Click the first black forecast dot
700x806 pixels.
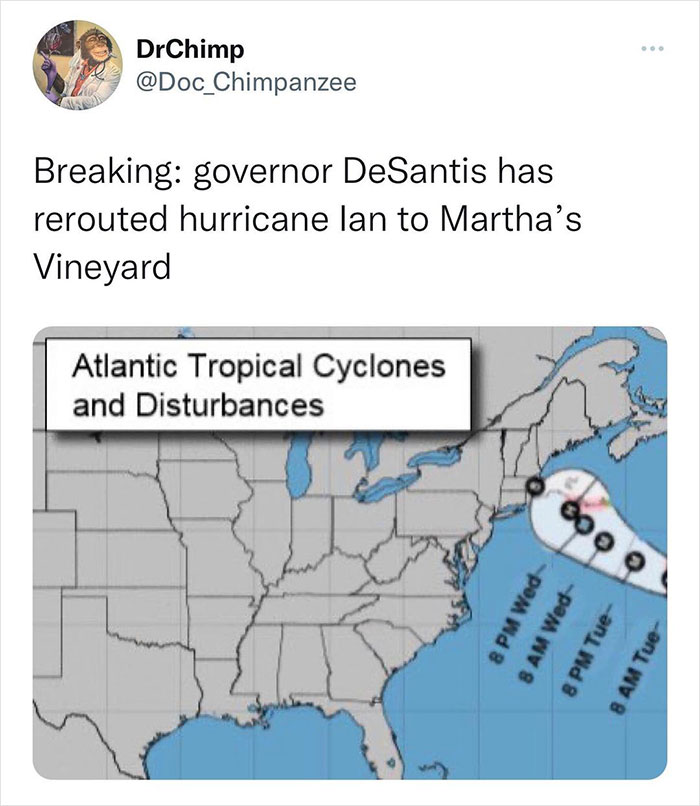click(x=534, y=486)
